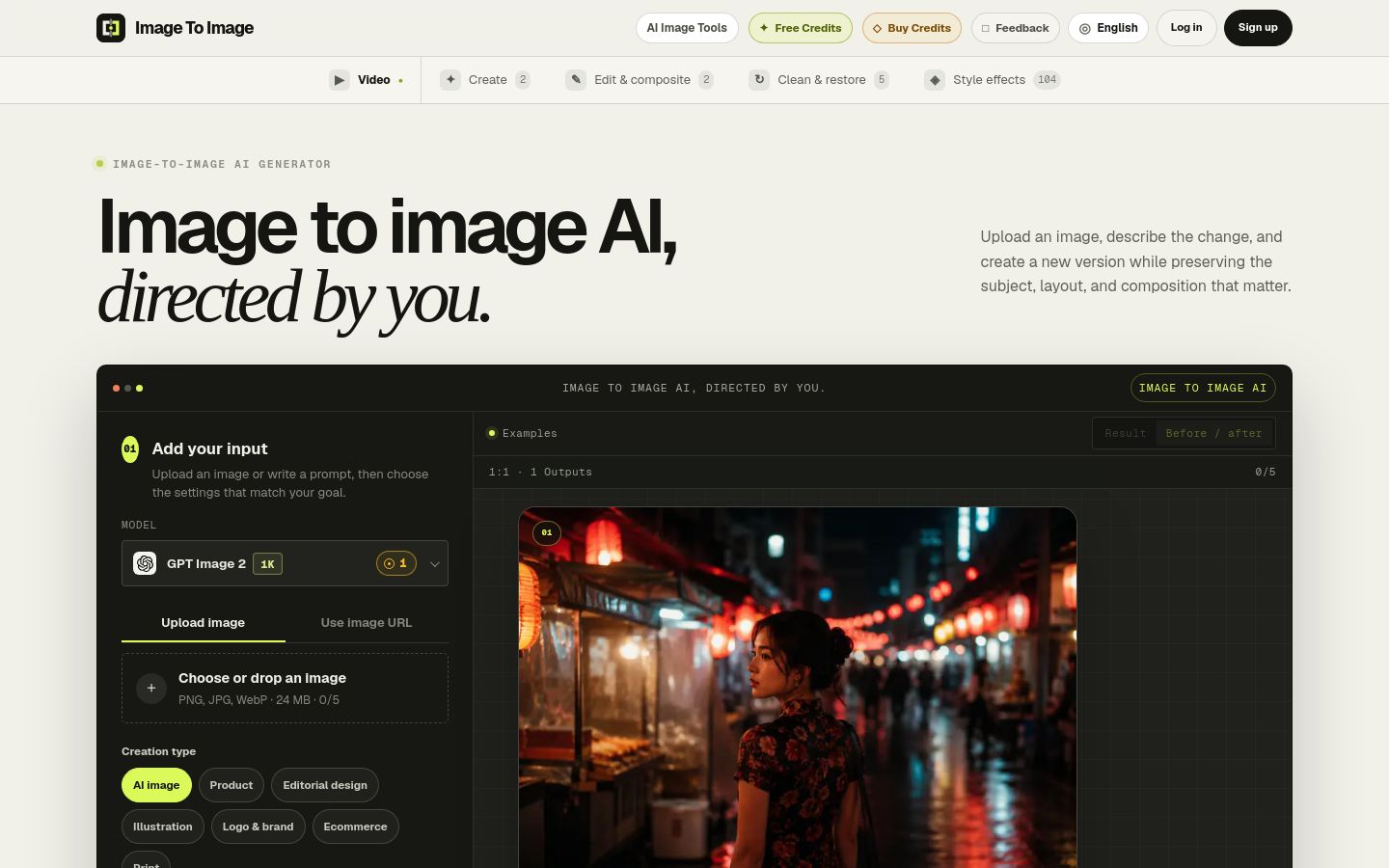Select Logo & brand creation type
Screen dimensions: 1389x868
click(258, 827)
